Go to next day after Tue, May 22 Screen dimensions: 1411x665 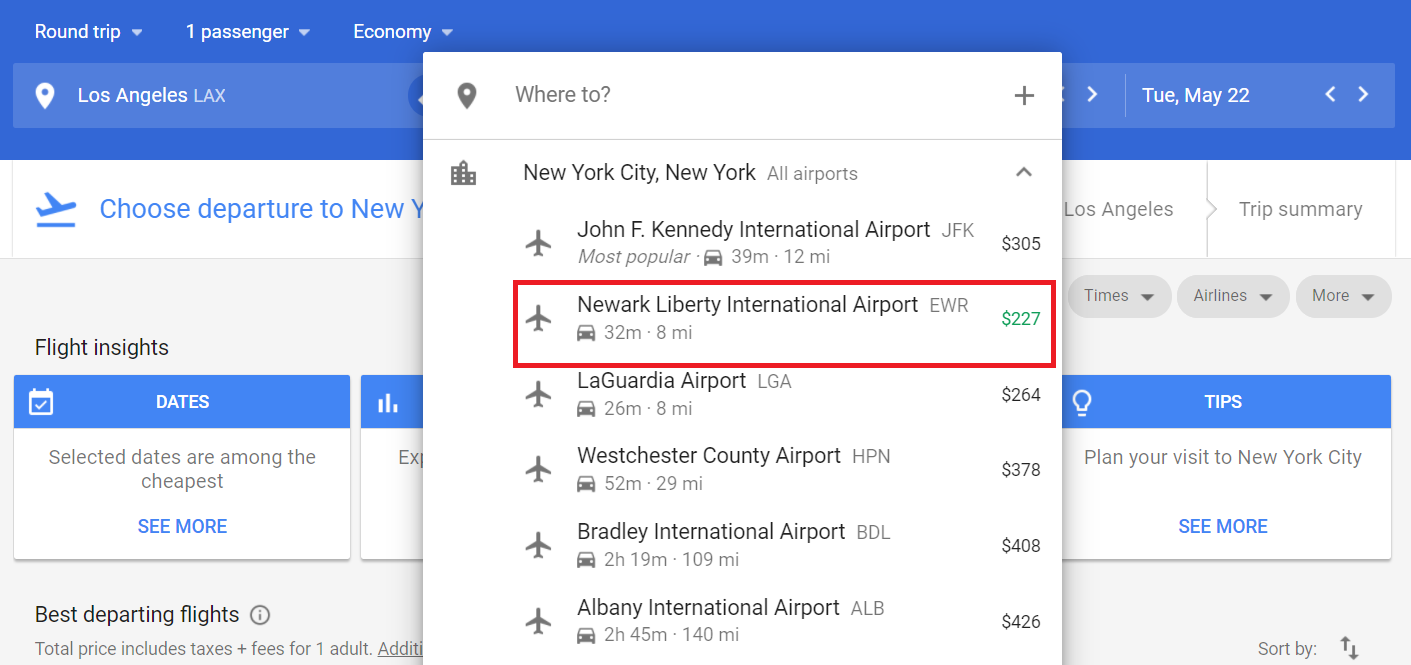click(x=1363, y=95)
